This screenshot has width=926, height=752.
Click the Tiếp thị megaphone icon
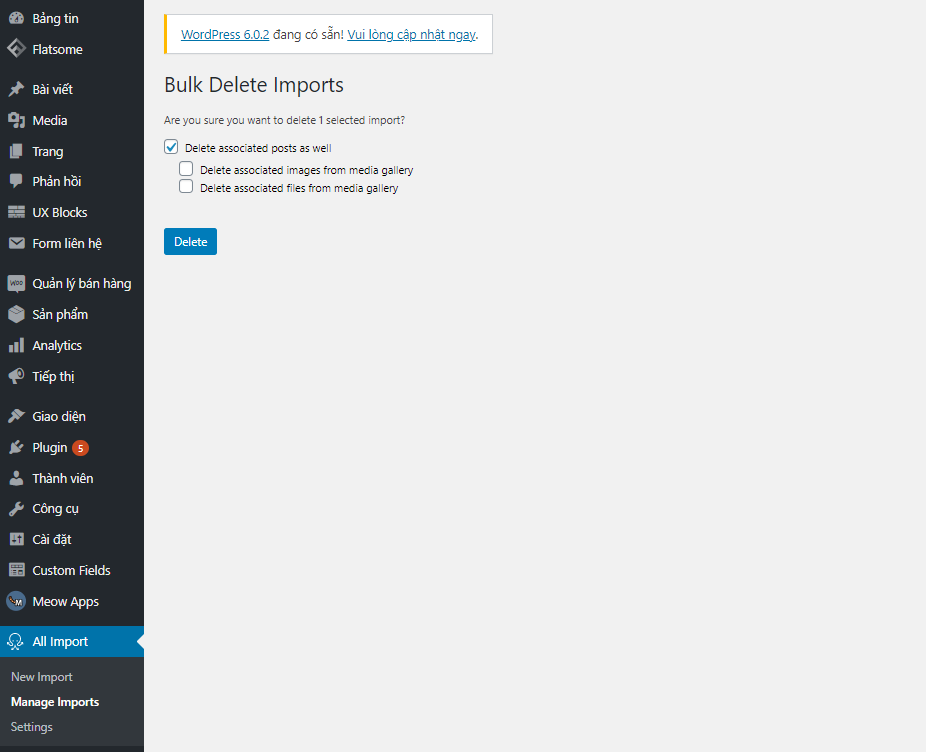click(16, 376)
